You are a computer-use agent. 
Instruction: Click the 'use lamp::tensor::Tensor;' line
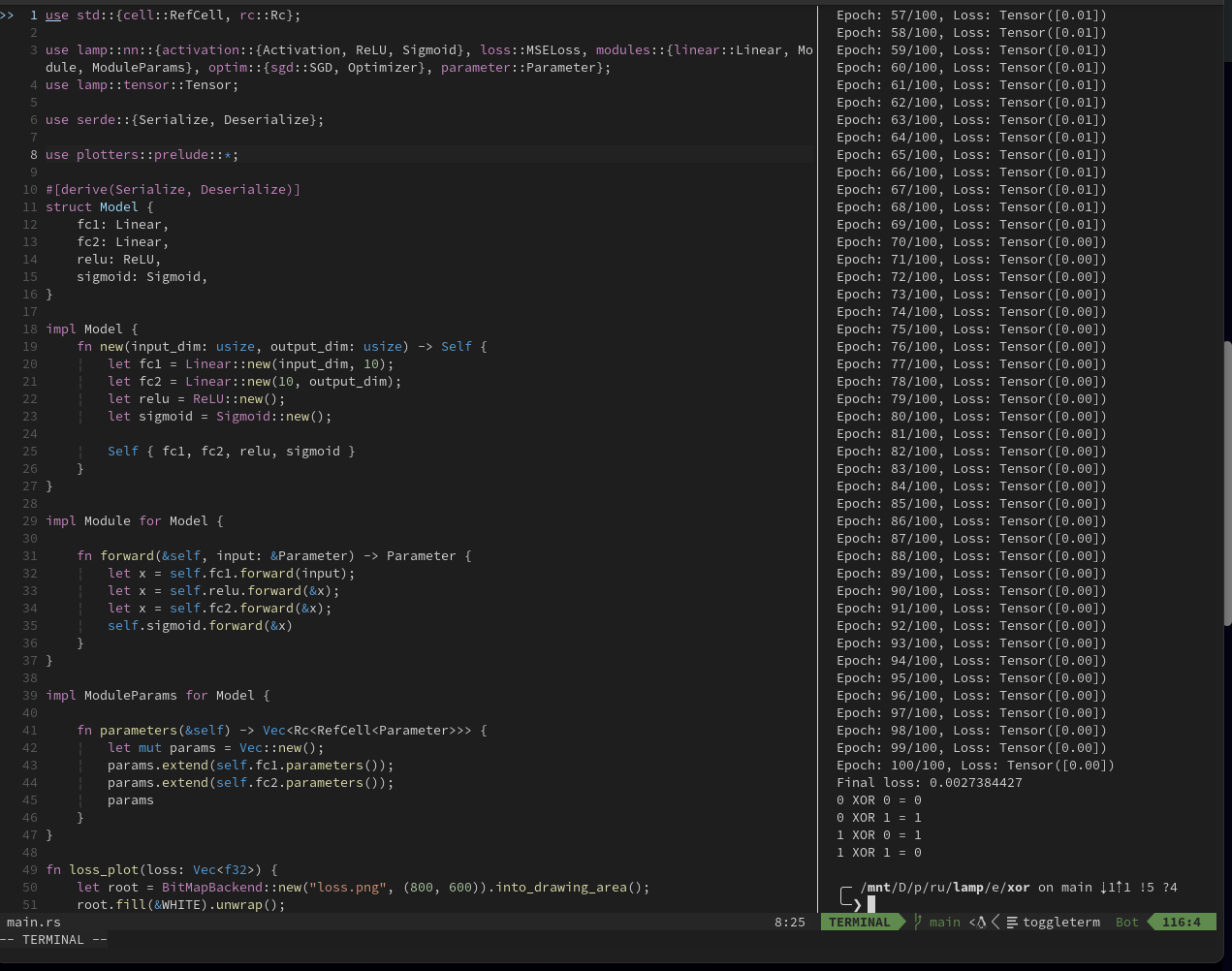[142, 84]
